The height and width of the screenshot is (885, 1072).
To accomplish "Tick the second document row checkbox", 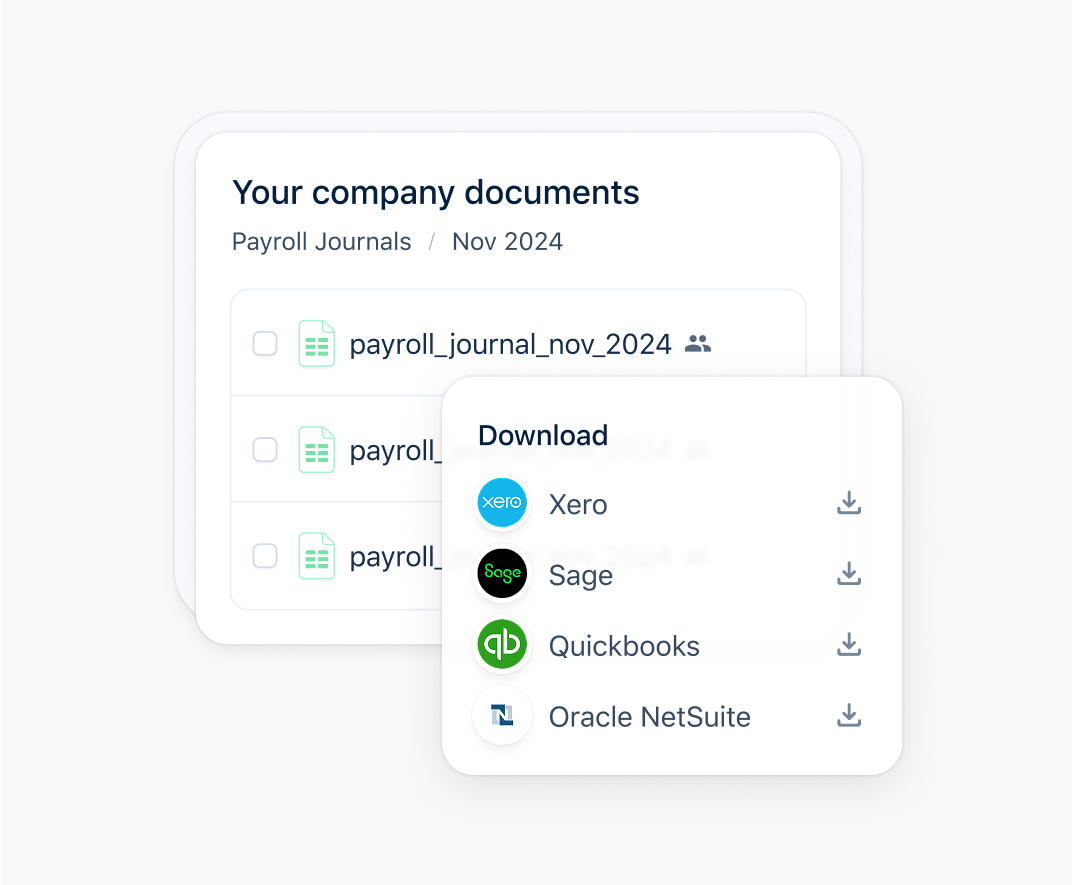I will [265, 450].
